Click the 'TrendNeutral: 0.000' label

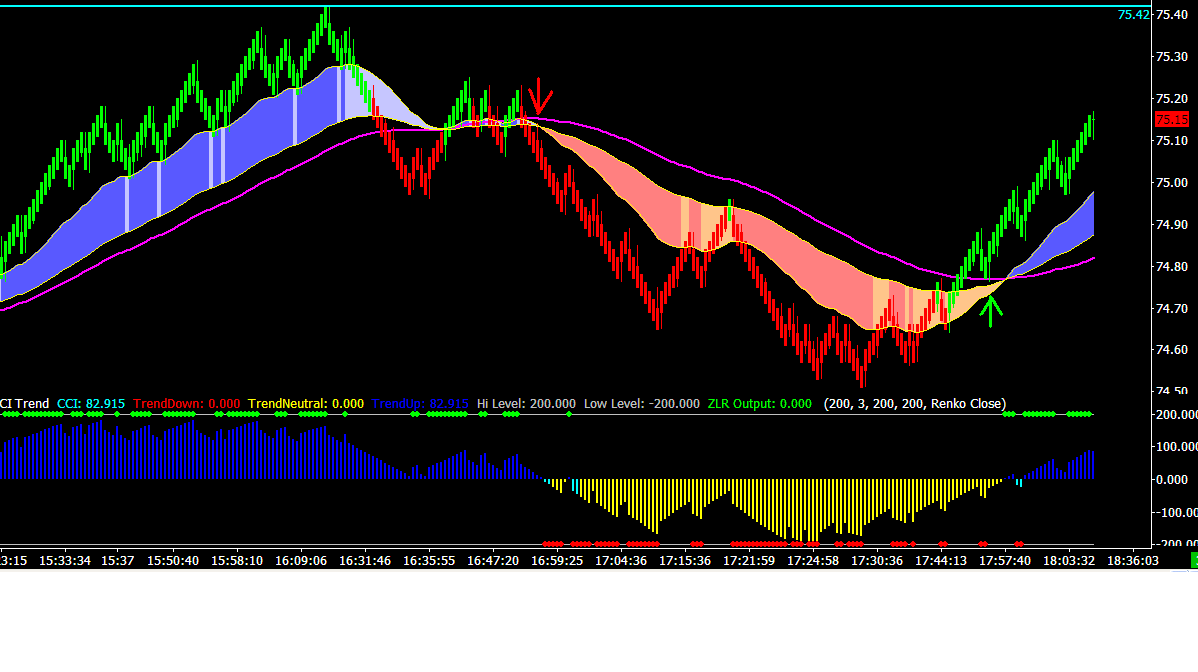[306, 404]
